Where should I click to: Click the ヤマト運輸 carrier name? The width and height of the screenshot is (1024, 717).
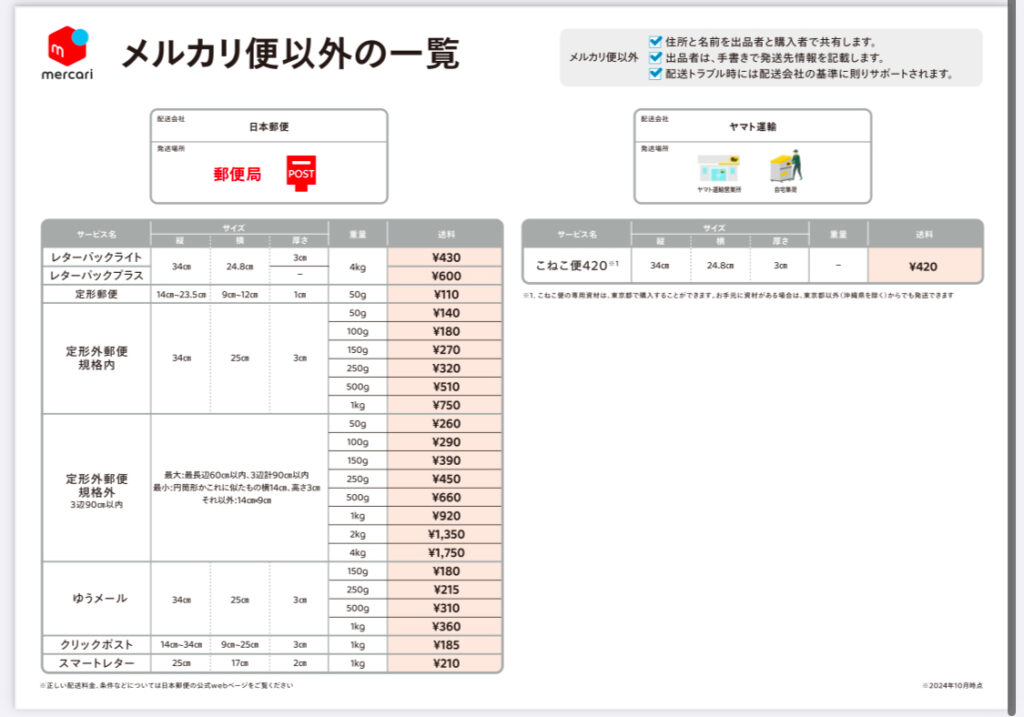752,127
